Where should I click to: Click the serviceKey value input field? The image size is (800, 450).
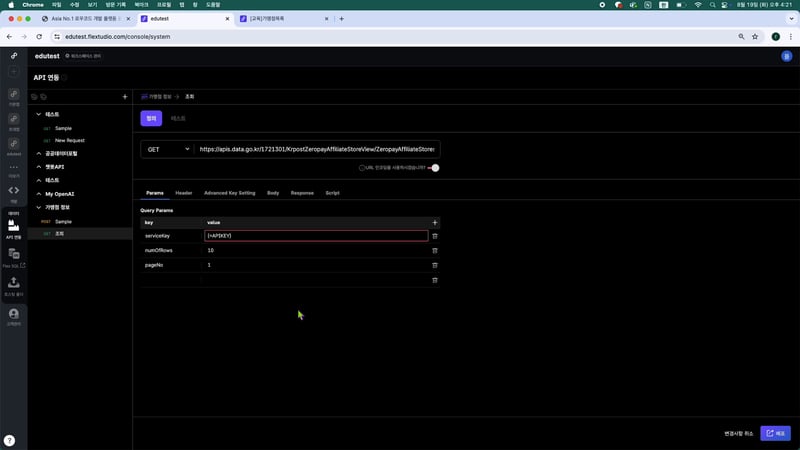click(x=315, y=236)
